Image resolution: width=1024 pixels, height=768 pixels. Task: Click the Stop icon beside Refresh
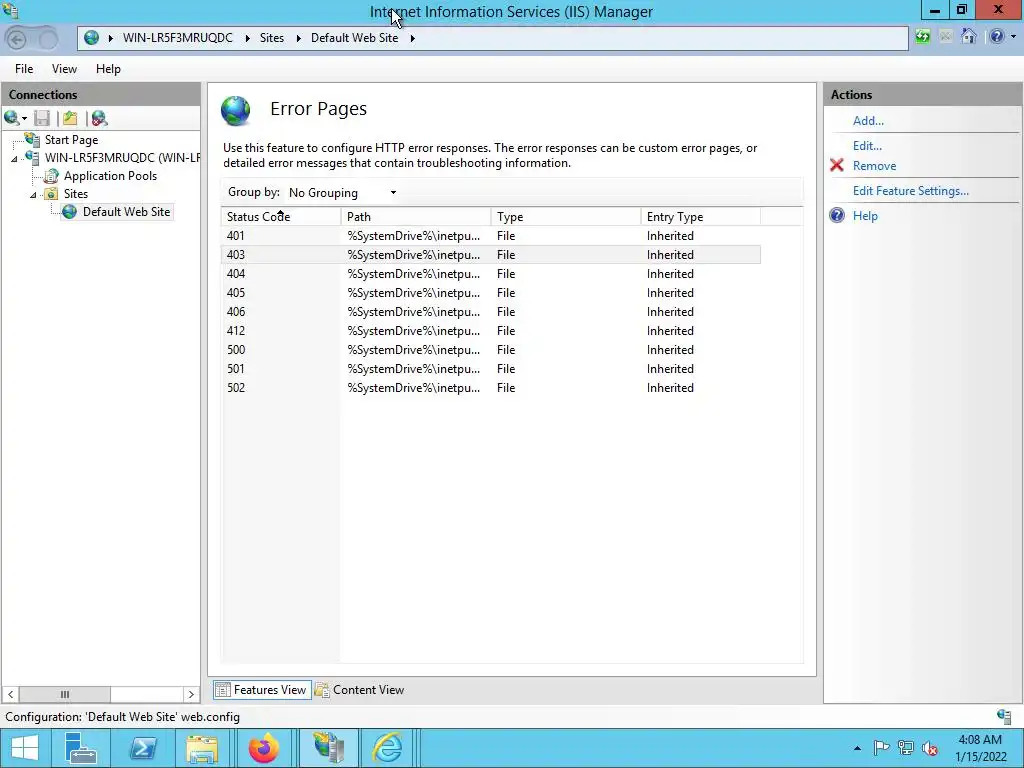[946, 37]
